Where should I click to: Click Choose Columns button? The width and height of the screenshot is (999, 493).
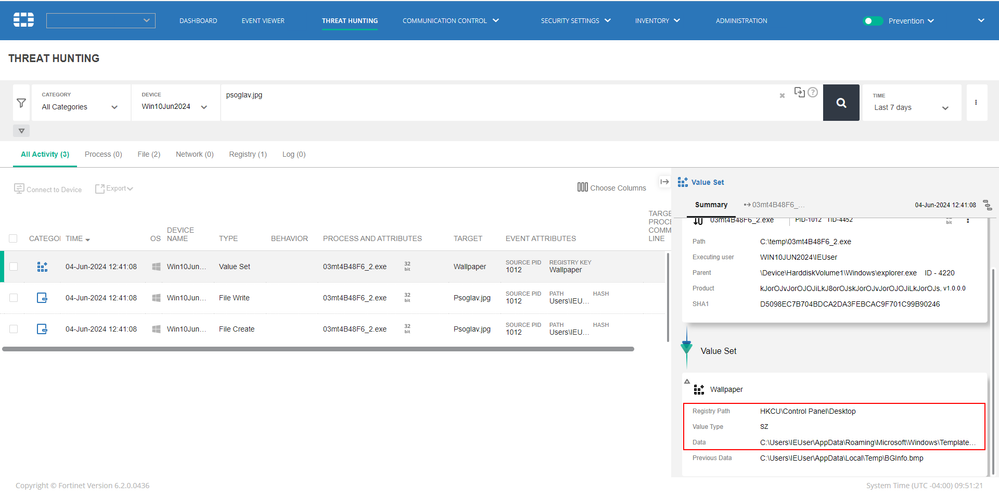(612, 188)
